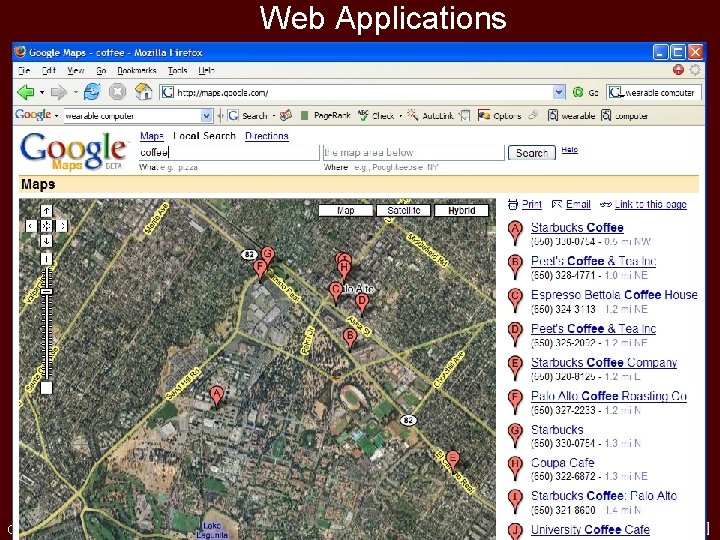Screen dimensions: 720x540
Task: Pan the map down with the arrow
Action: coord(46,241)
